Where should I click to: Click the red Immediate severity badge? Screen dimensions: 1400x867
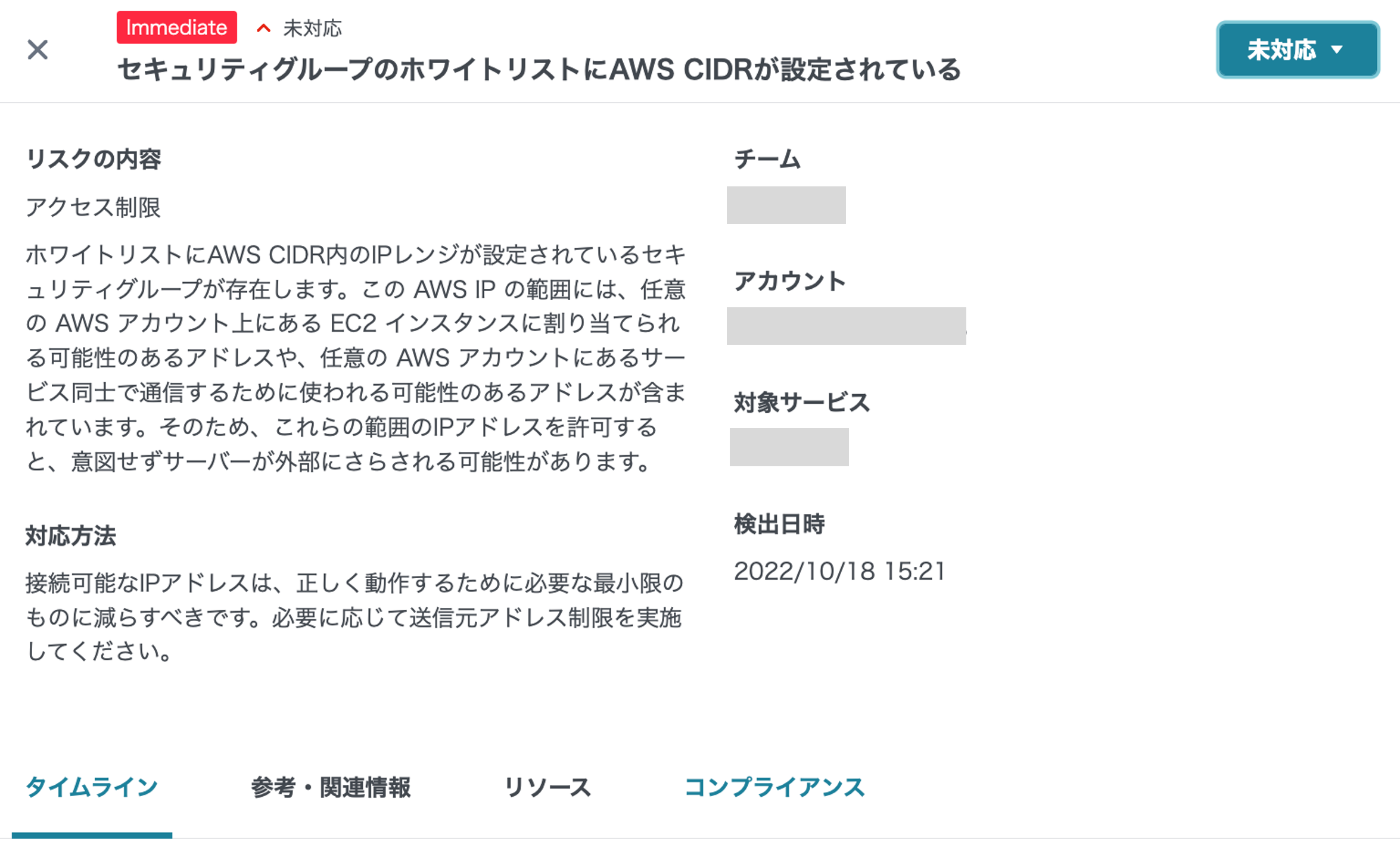point(176,27)
